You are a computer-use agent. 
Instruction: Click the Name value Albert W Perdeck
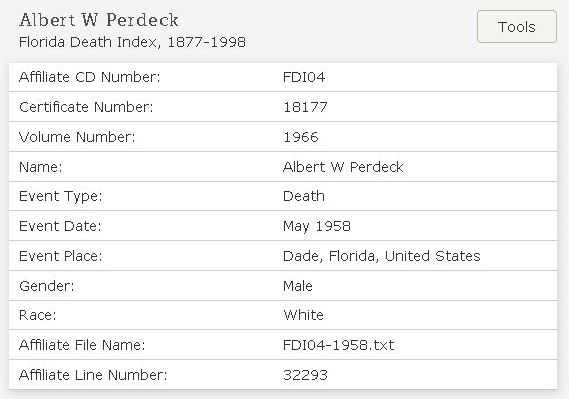click(x=343, y=167)
